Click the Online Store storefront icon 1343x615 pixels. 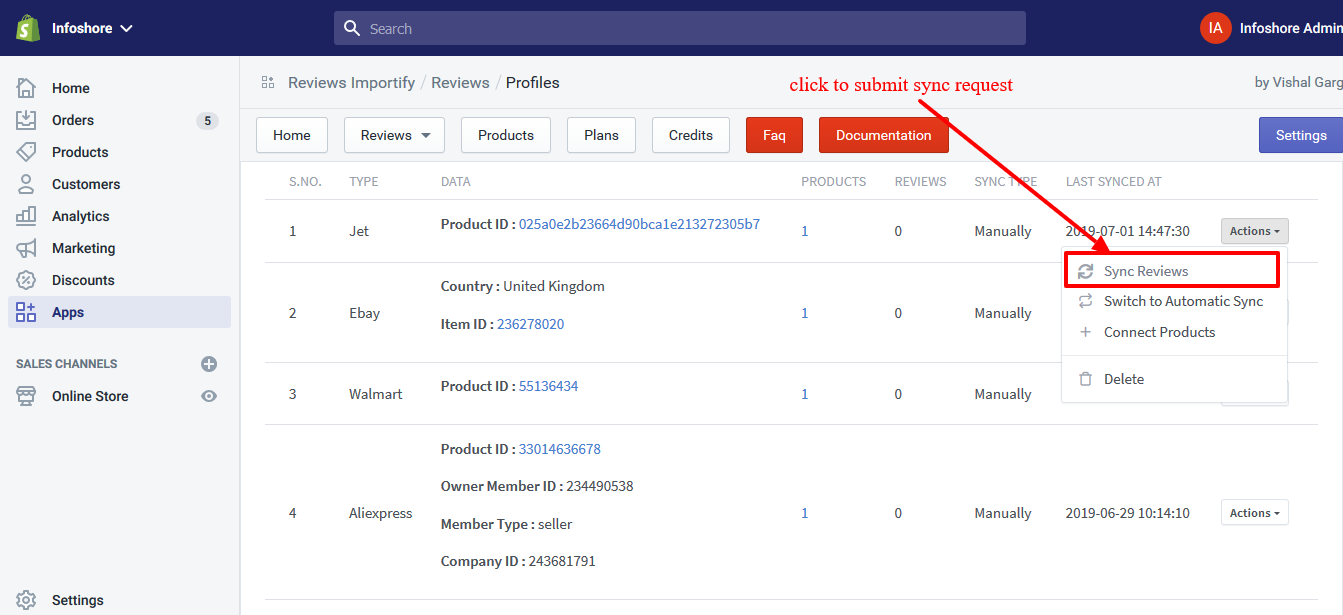(27, 396)
